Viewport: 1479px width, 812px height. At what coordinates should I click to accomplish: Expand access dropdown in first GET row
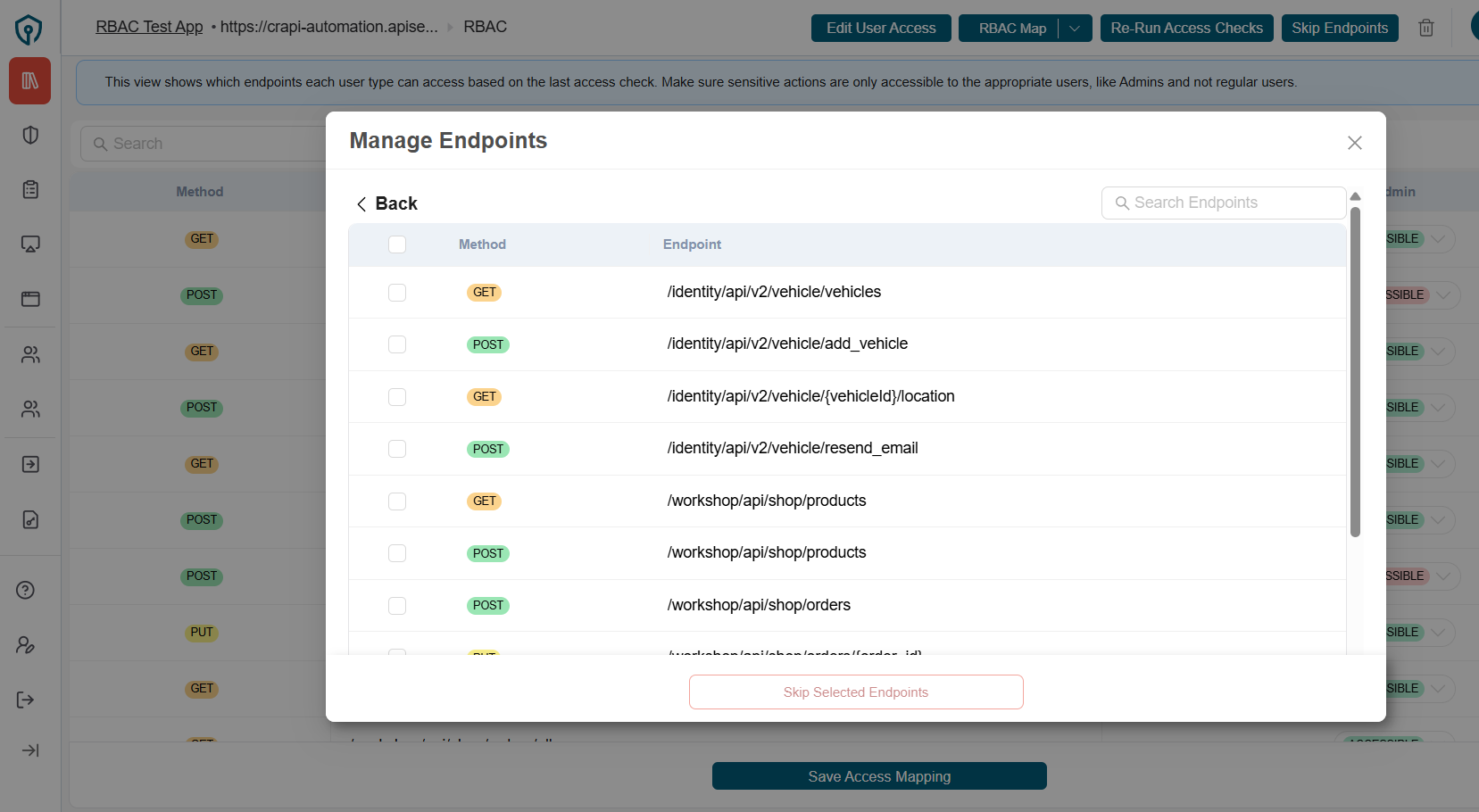click(x=1438, y=239)
